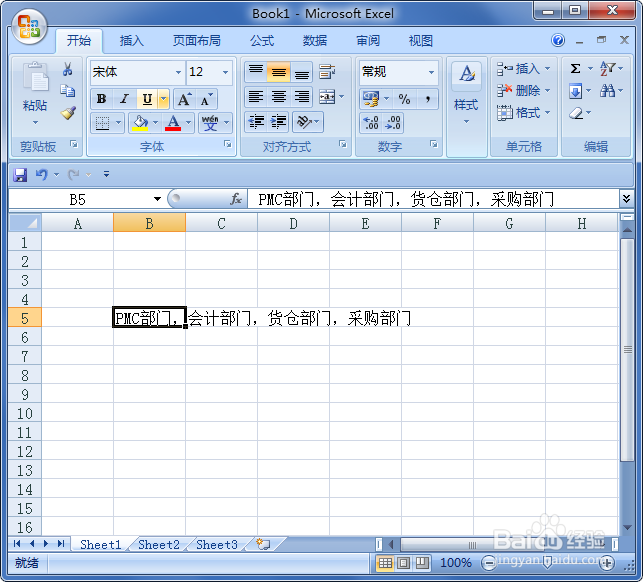Open the font size 12 dropdown
Screen dimensions: 643x582
(226, 72)
